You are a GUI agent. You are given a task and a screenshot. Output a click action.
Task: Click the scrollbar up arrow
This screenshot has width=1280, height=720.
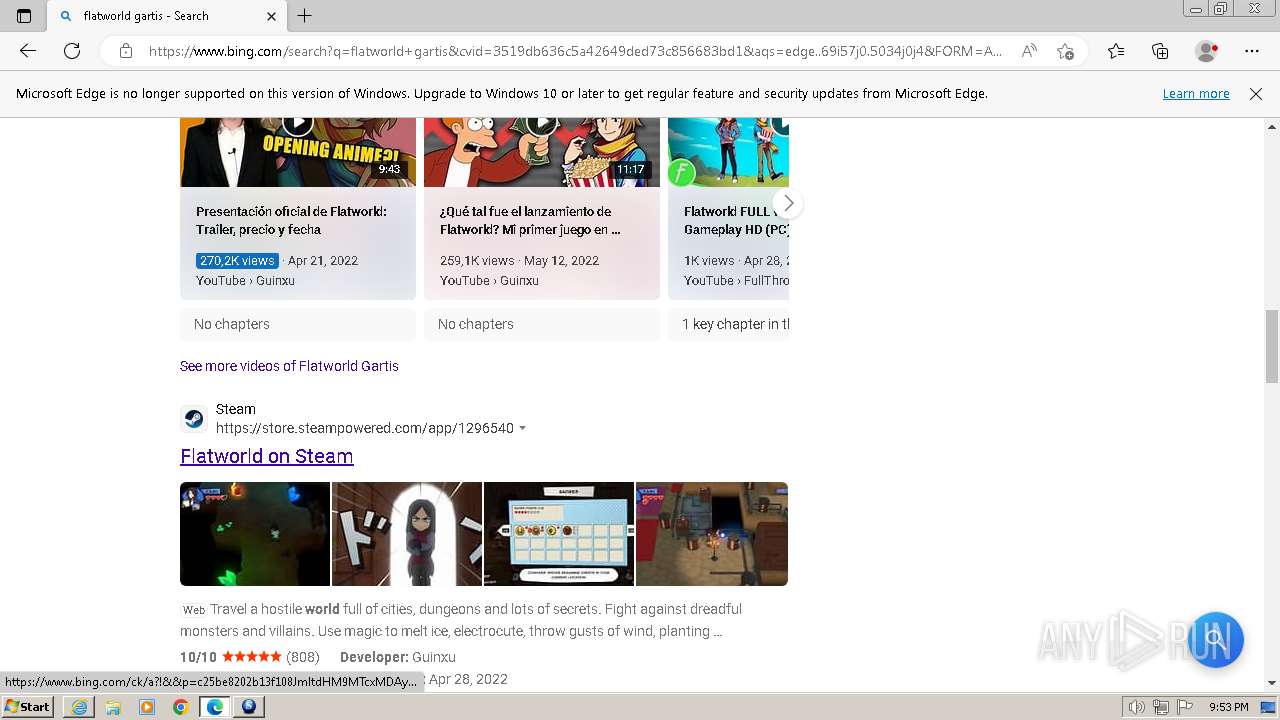click(x=1272, y=127)
